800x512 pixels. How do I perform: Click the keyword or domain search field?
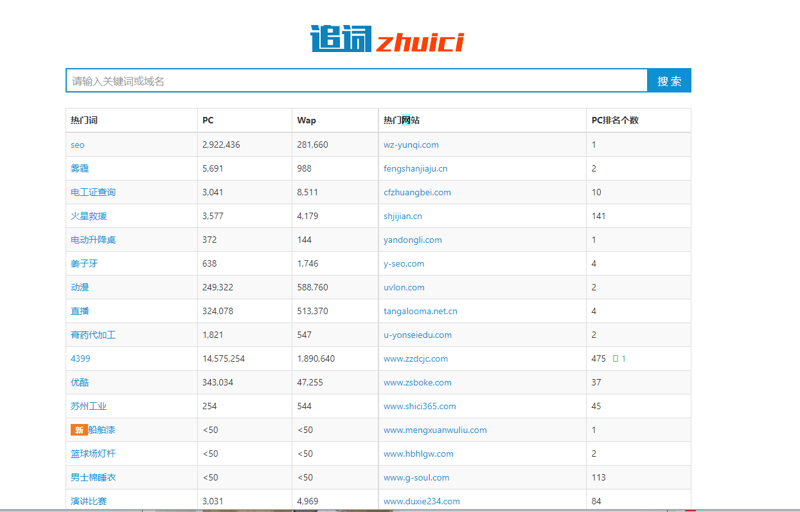[x=357, y=81]
